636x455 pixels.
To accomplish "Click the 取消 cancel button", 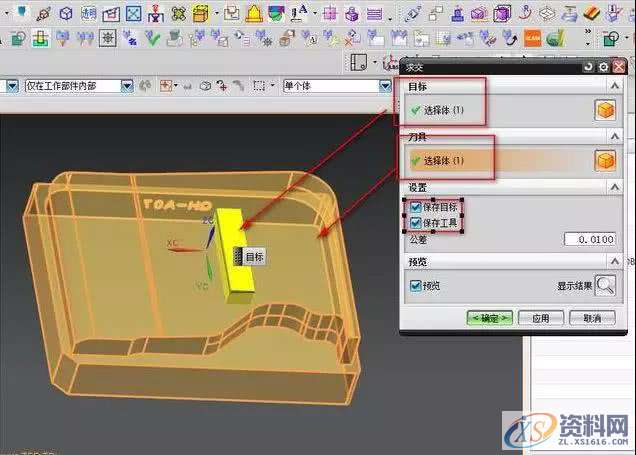I will [592, 317].
